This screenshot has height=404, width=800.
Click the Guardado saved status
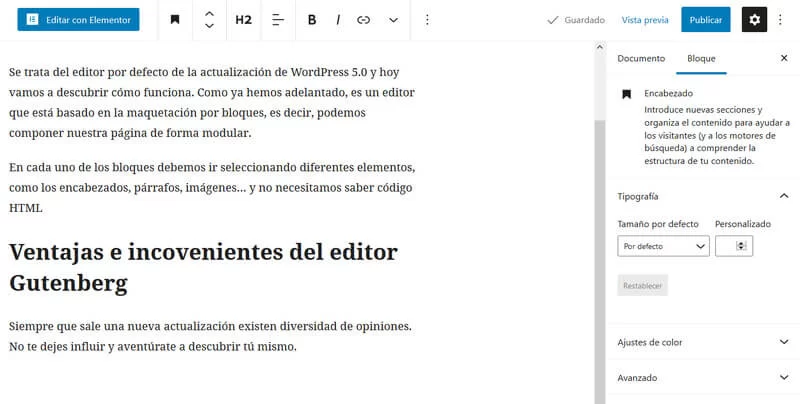[x=576, y=20]
